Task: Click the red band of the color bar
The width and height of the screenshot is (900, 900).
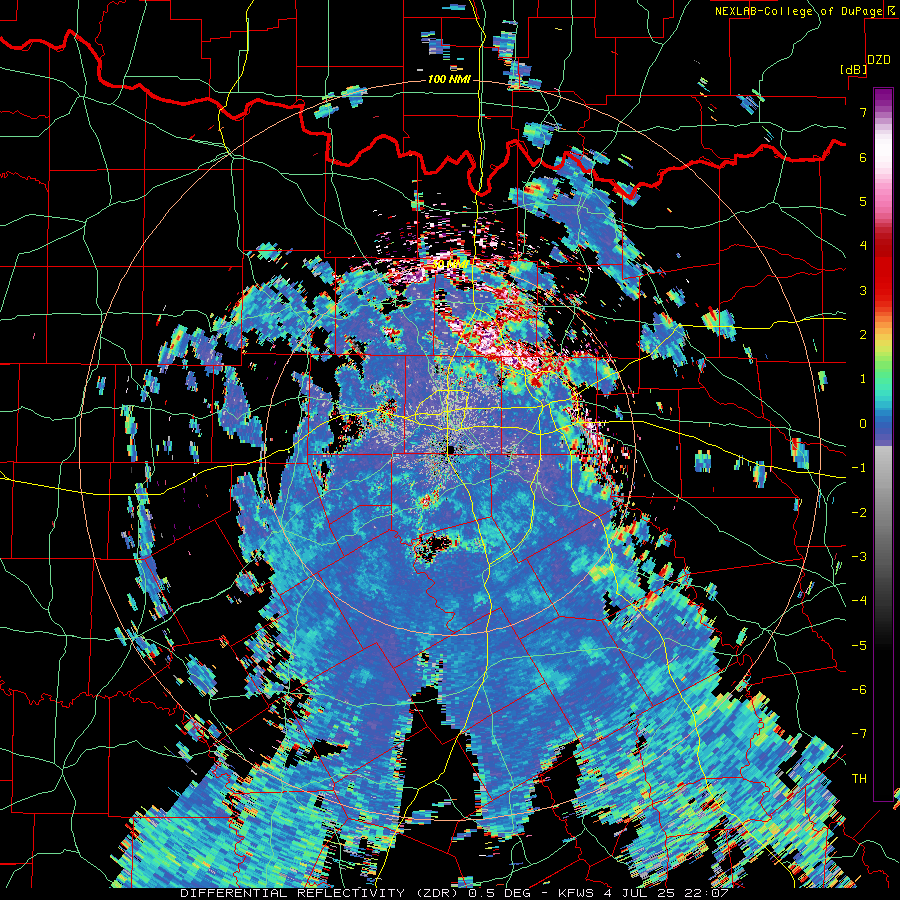Action: (883, 270)
